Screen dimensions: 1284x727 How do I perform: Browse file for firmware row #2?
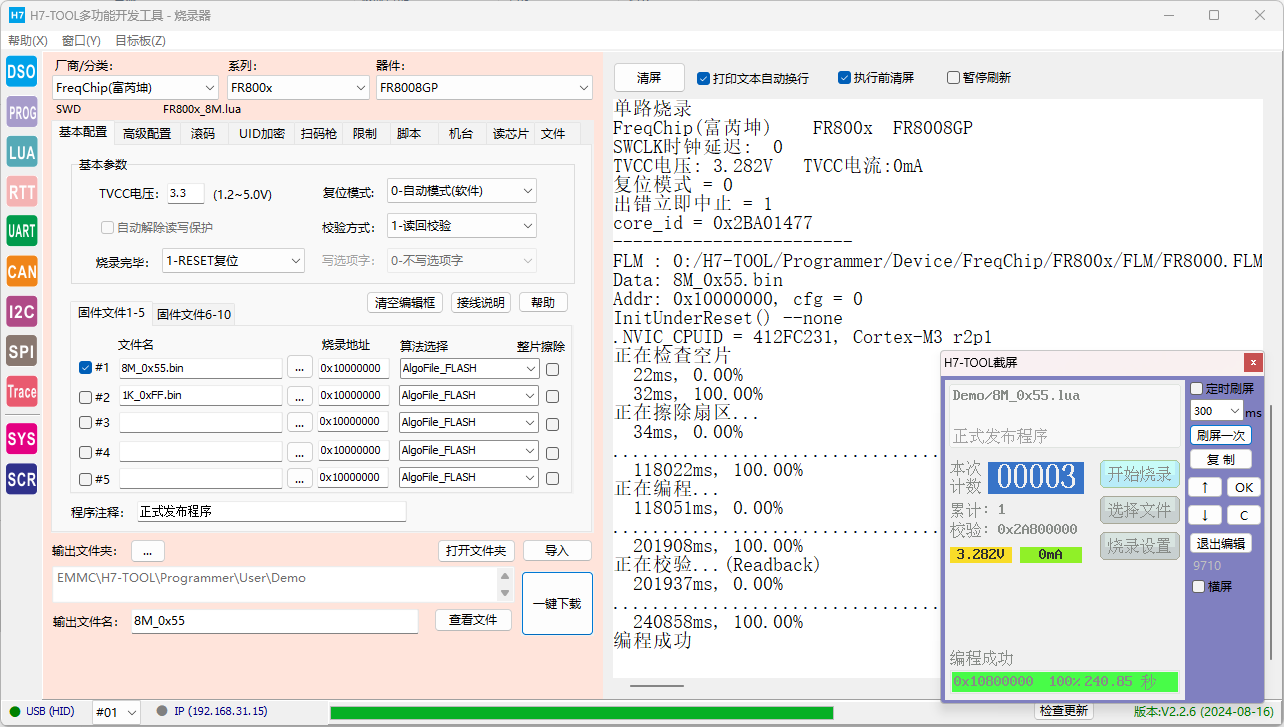tap(300, 395)
